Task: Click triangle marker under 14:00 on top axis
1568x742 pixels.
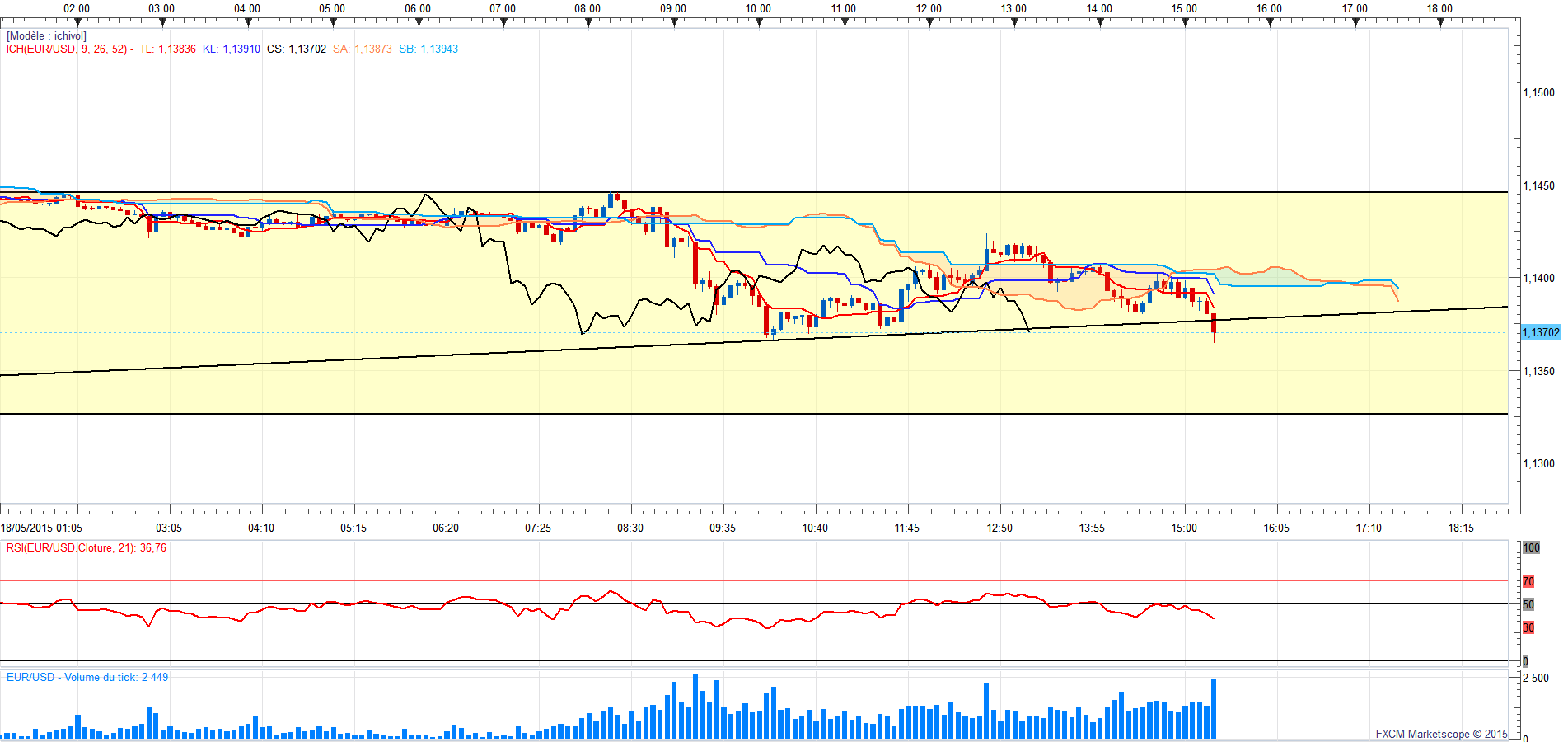Action: tap(1100, 23)
